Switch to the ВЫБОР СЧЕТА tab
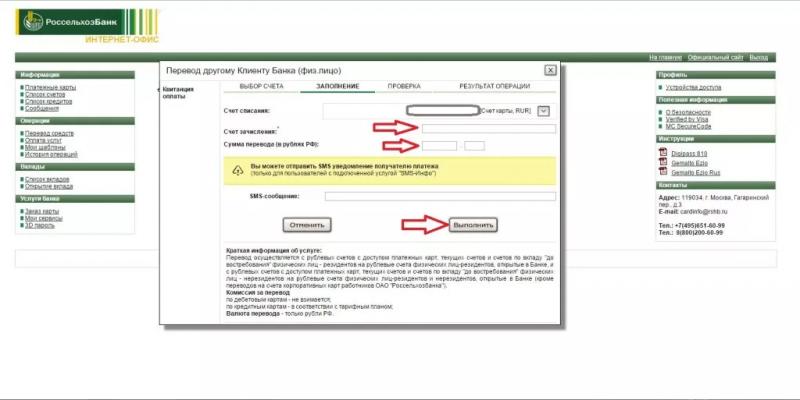 260,87
